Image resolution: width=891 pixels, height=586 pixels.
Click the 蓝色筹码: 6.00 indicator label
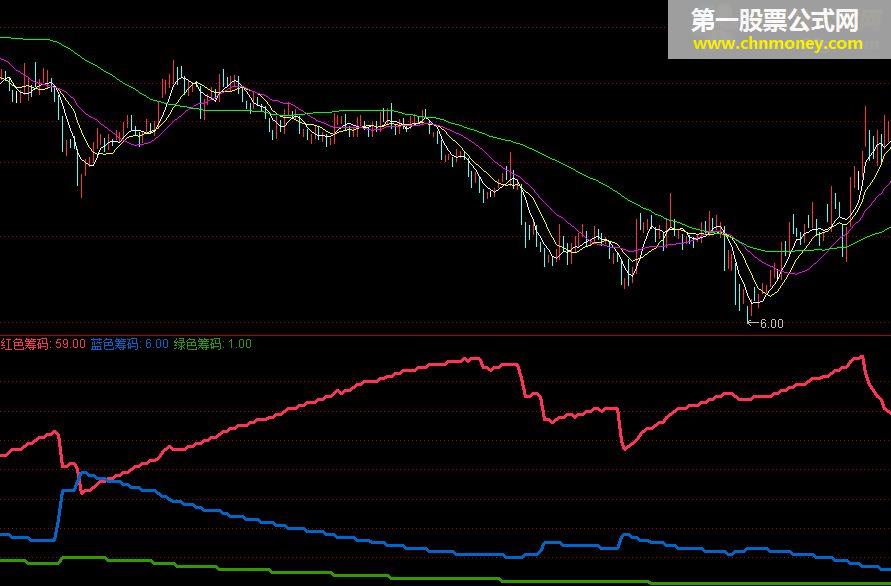coord(130,344)
